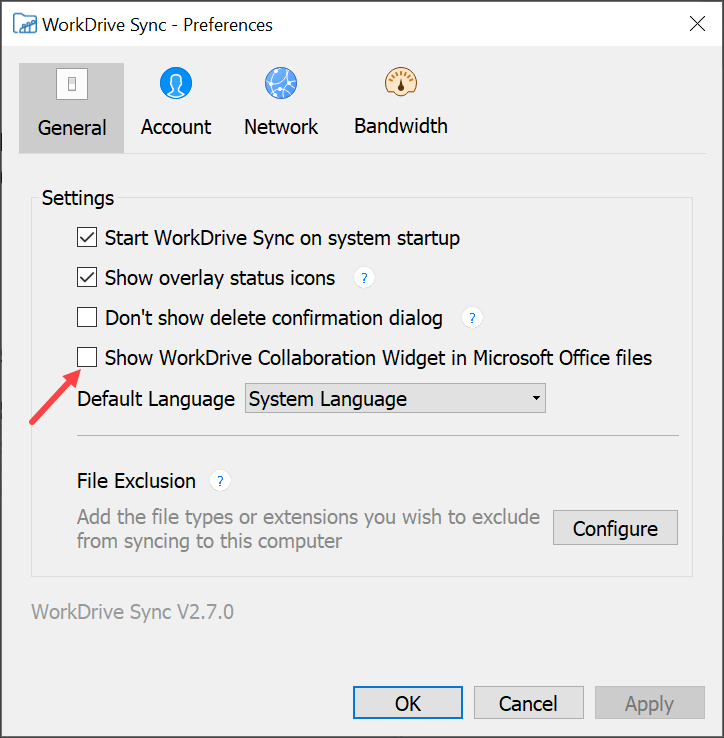Close the Preferences window
Viewport: 724px width, 738px height.
(697, 24)
